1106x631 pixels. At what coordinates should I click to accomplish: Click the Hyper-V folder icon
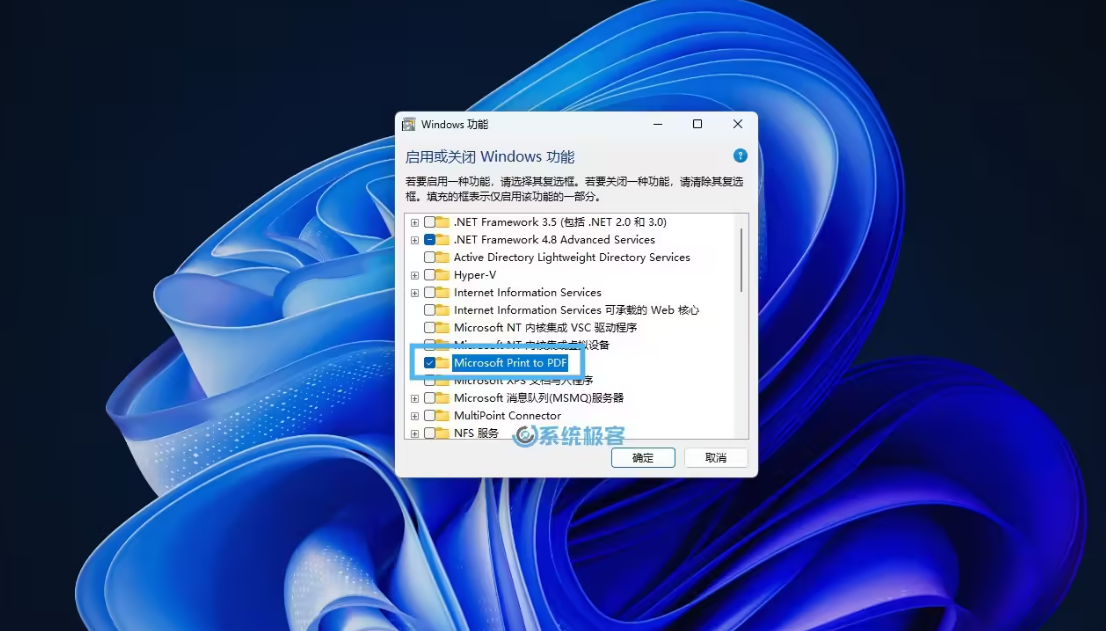tap(442, 275)
